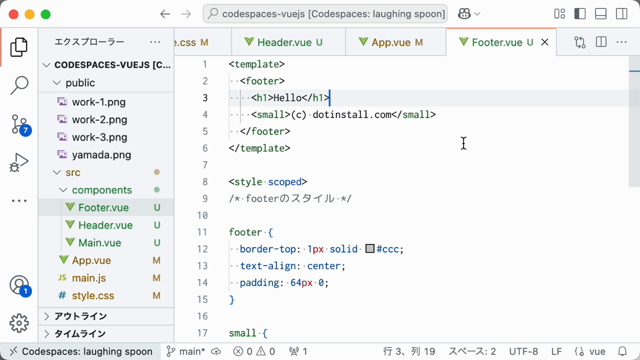Toggle the bottom panel visibility
640x360 pixels.
(x=601, y=14)
